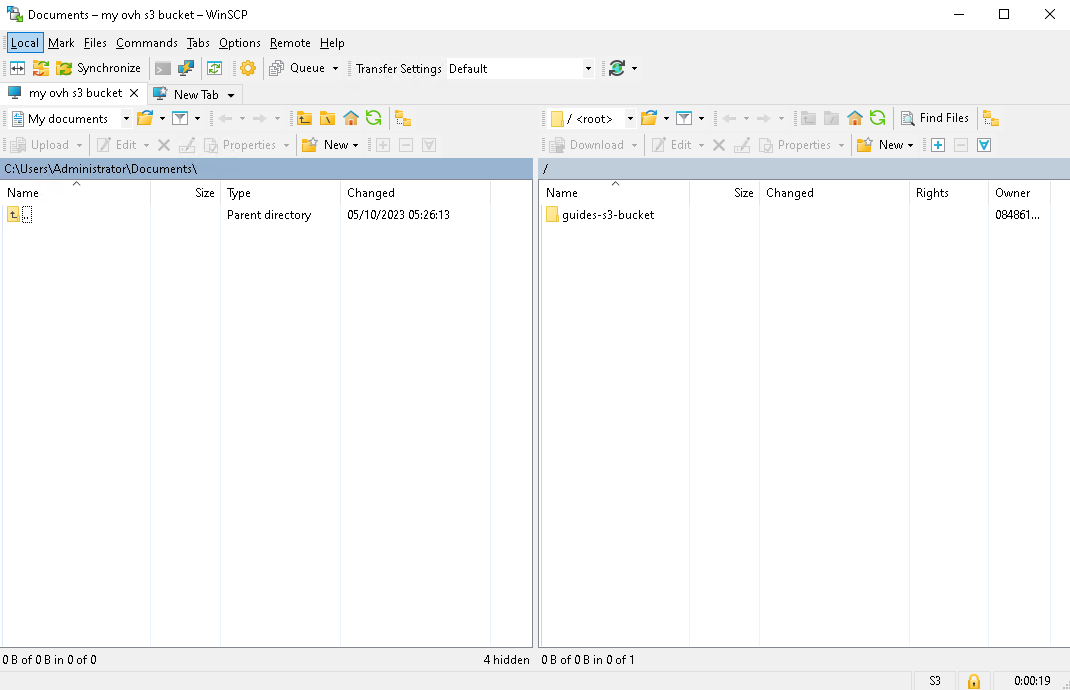Image resolution: width=1070 pixels, height=690 pixels.
Task: Open the Commands menu
Action: (146, 43)
